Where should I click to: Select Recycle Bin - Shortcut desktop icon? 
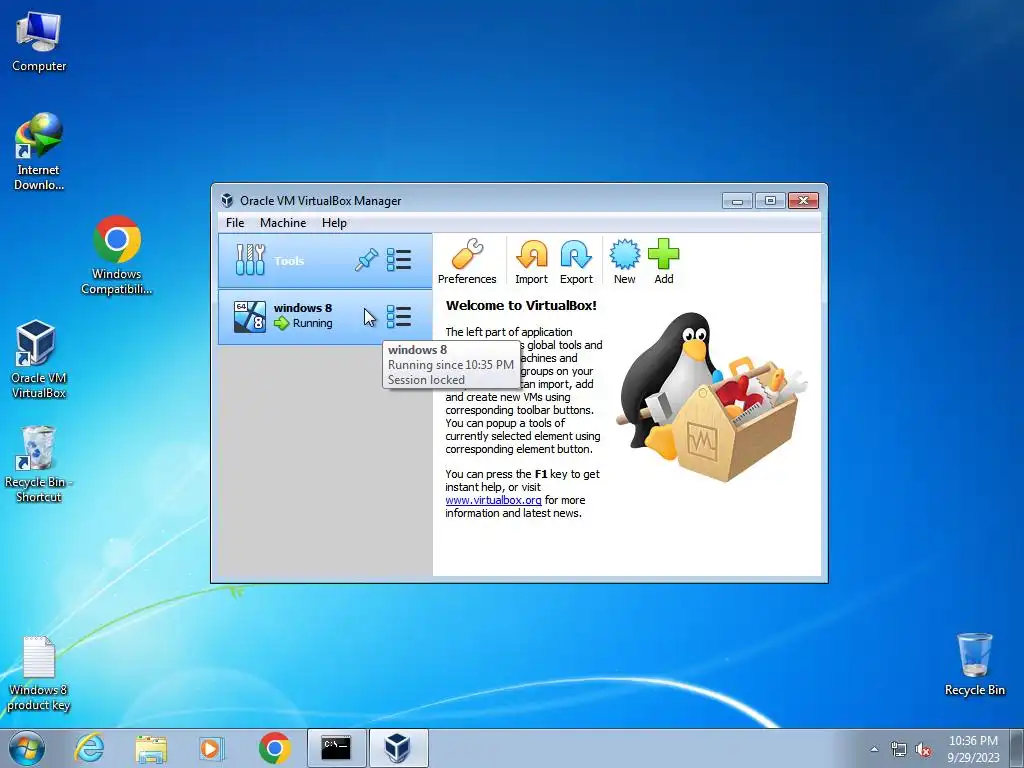[x=39, y=464]
